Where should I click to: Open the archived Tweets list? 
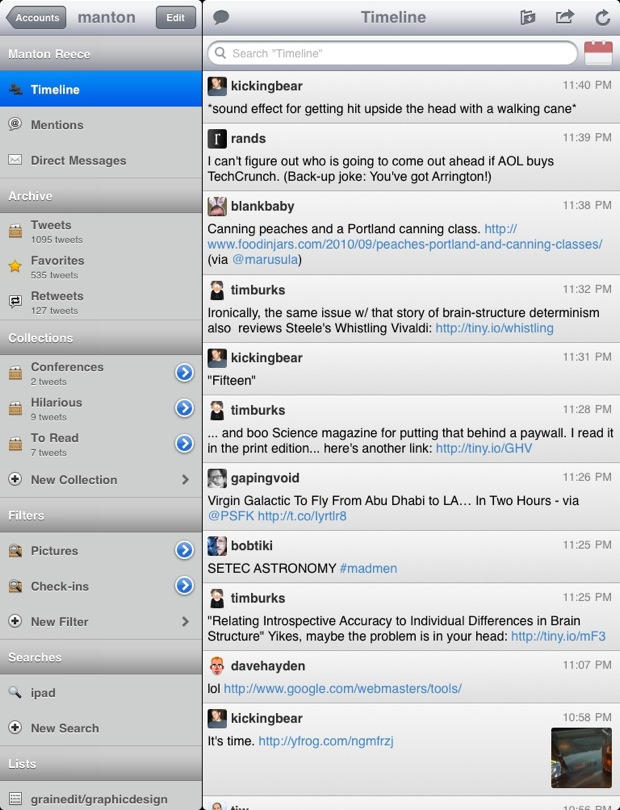pos(101,231)
